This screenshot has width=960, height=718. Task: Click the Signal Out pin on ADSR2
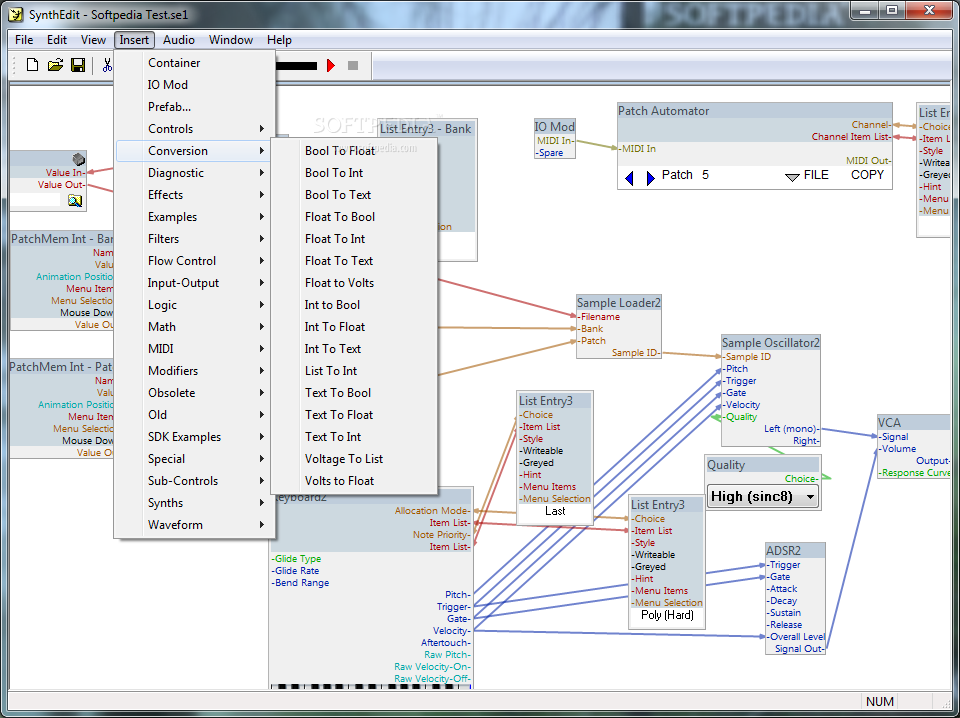798,649
